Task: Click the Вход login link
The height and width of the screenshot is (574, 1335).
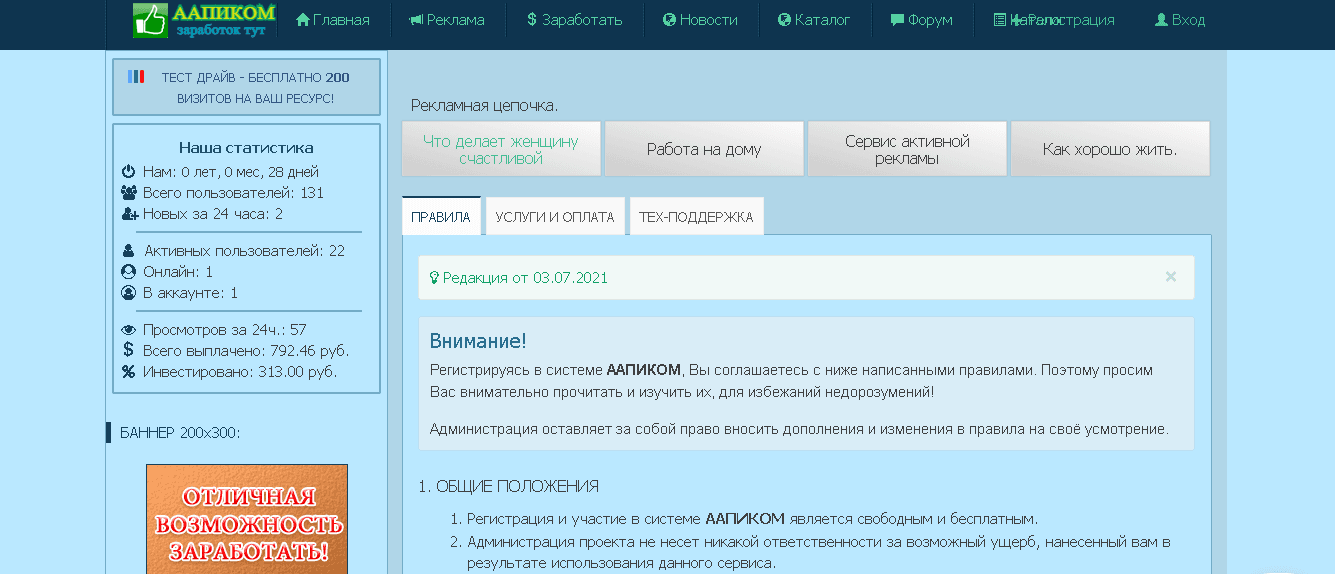Action: point(1180,20)
